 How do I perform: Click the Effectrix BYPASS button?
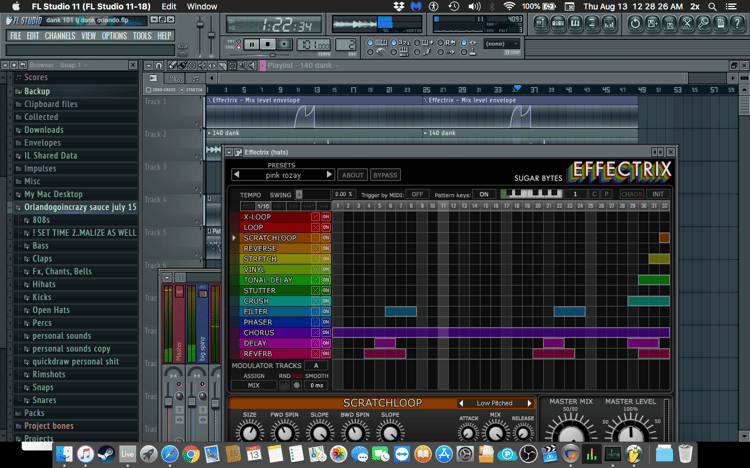point(385,175)
